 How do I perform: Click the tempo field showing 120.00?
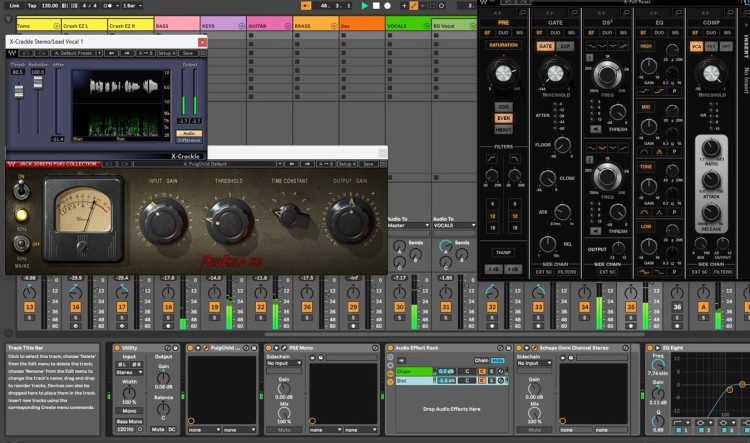point(49,6)
